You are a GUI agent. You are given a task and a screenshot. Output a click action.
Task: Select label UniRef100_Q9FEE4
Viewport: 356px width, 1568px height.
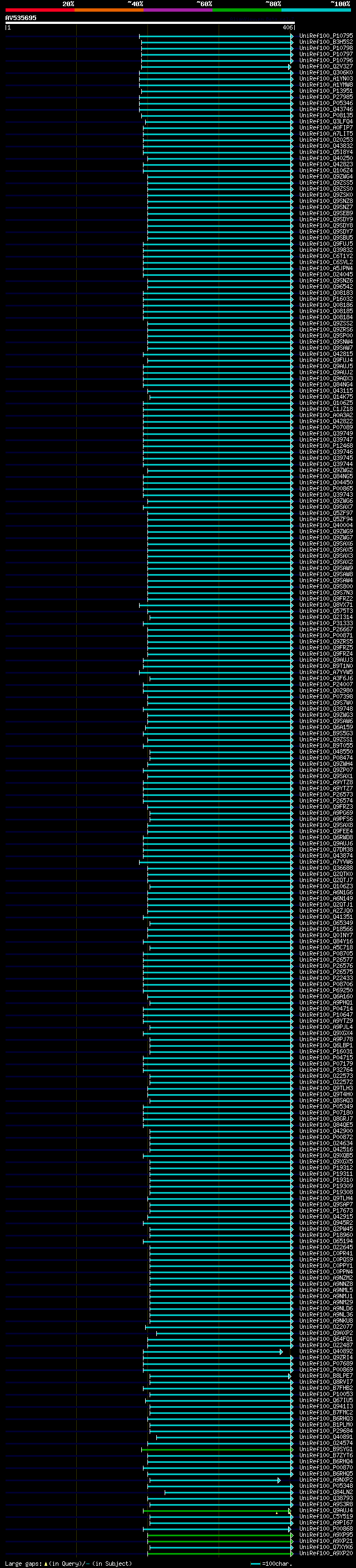coord(325,832)
